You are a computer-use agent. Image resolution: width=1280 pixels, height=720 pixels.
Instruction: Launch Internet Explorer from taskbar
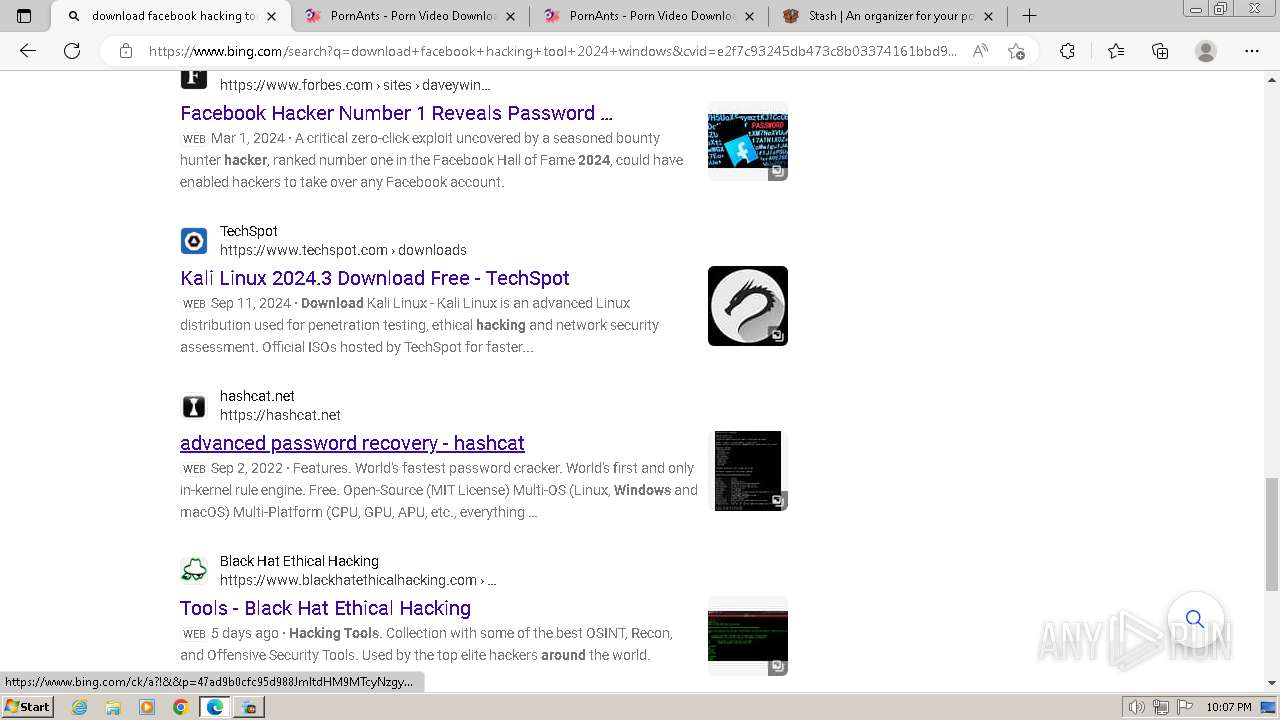(x=80, y=707)
